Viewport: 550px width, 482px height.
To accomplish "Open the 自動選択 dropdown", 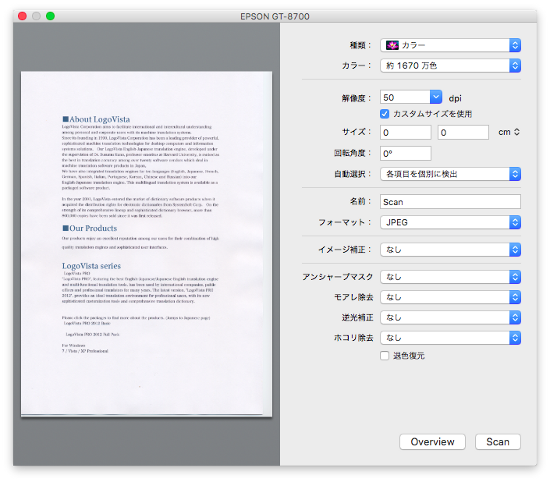I will (x=450, y=174).
